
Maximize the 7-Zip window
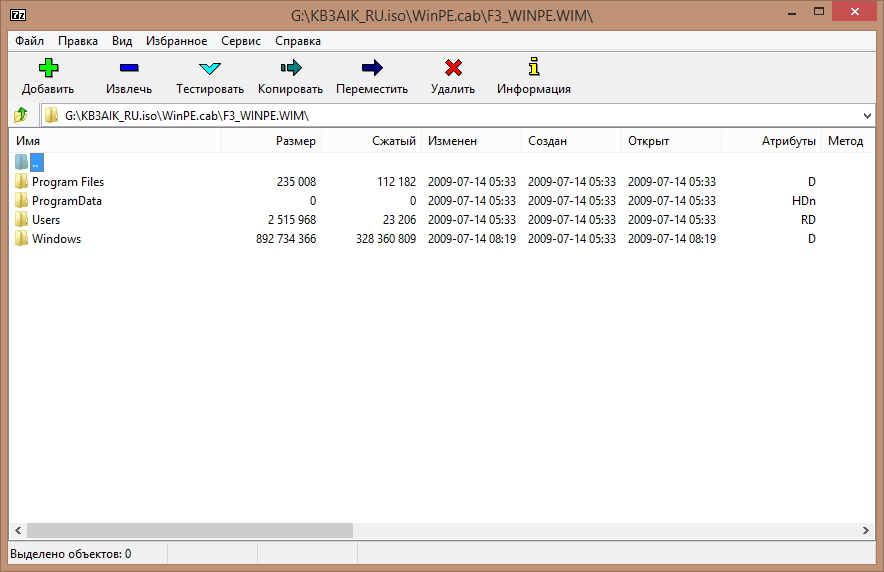[819, 11]
